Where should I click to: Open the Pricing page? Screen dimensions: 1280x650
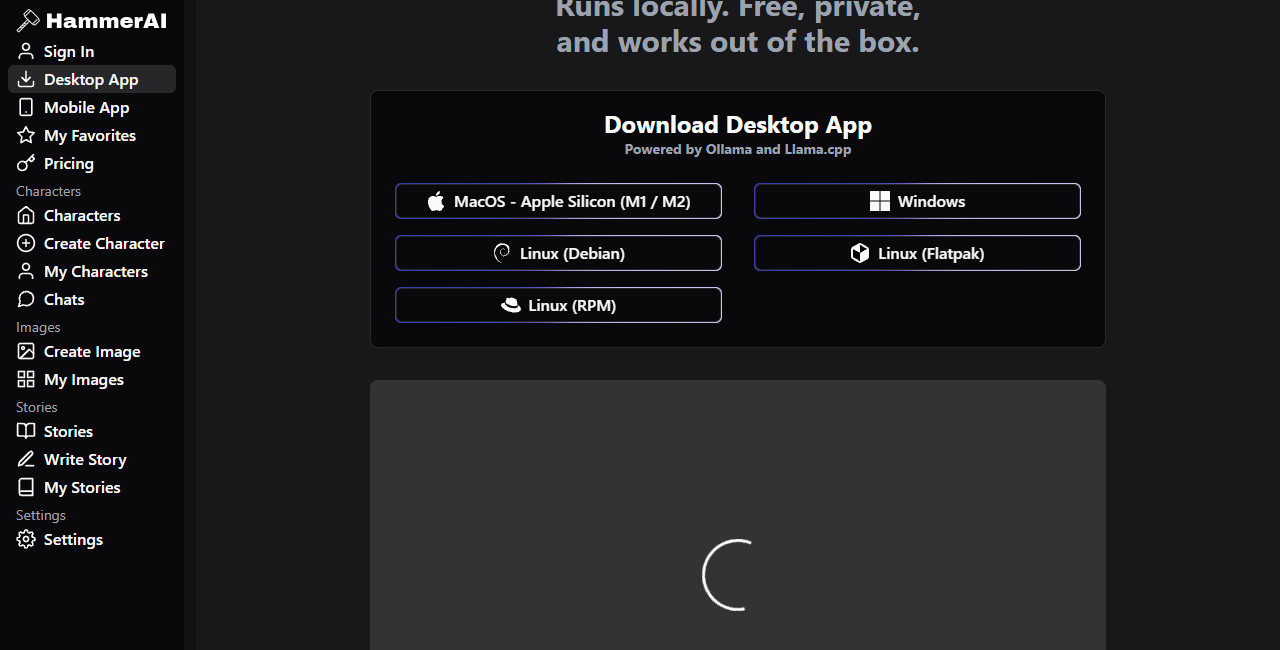92,163
